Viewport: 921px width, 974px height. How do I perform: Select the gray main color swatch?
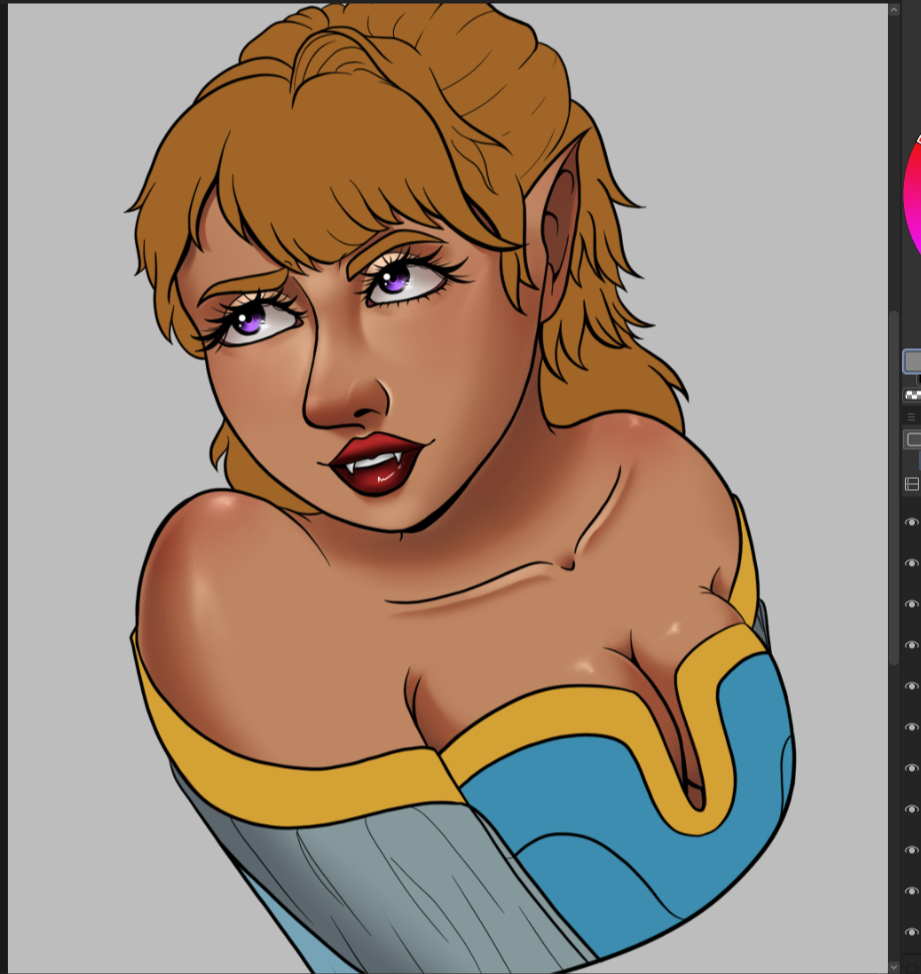[x=912, y=361]
